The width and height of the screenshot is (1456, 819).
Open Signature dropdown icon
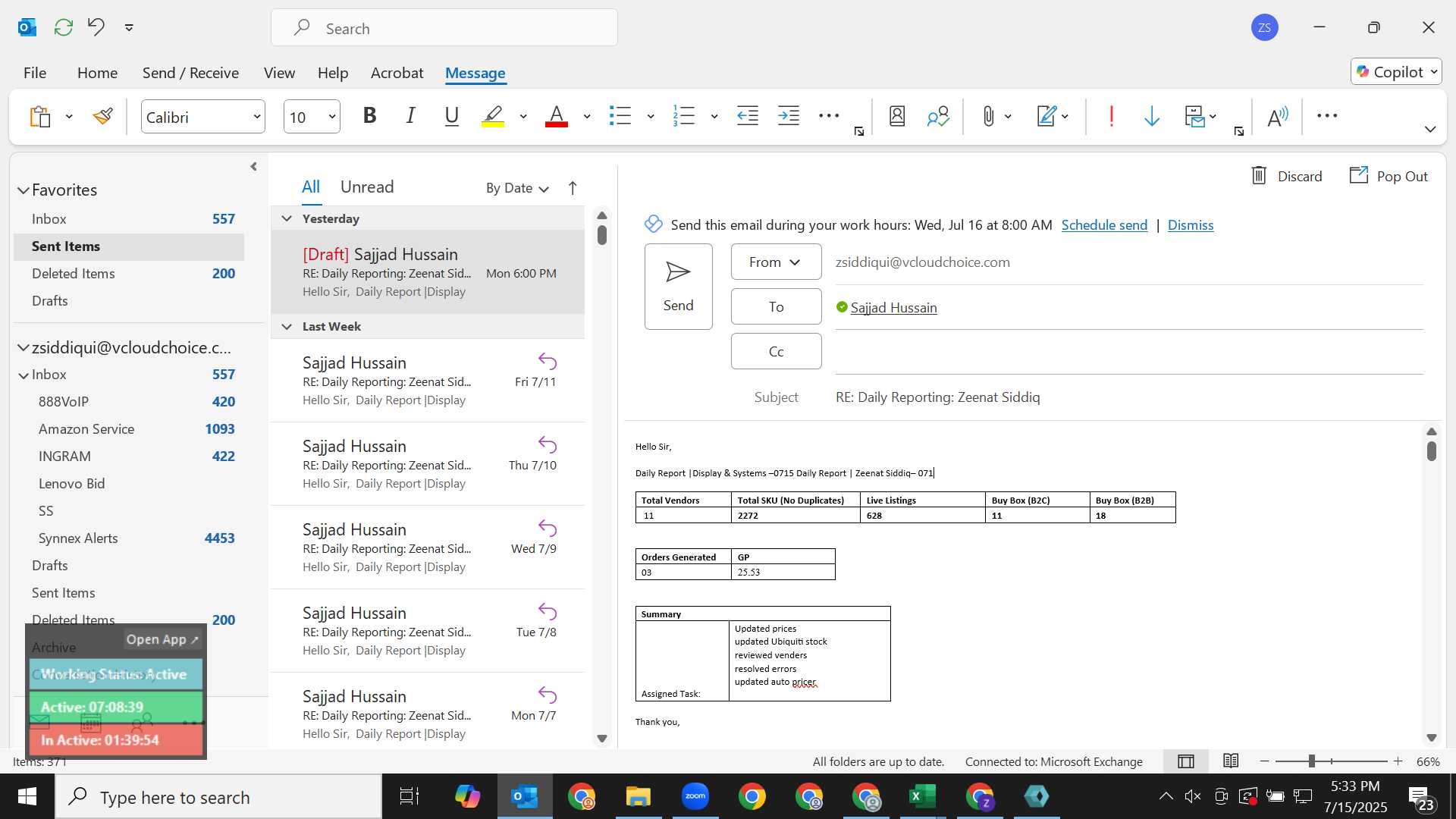1053,116
